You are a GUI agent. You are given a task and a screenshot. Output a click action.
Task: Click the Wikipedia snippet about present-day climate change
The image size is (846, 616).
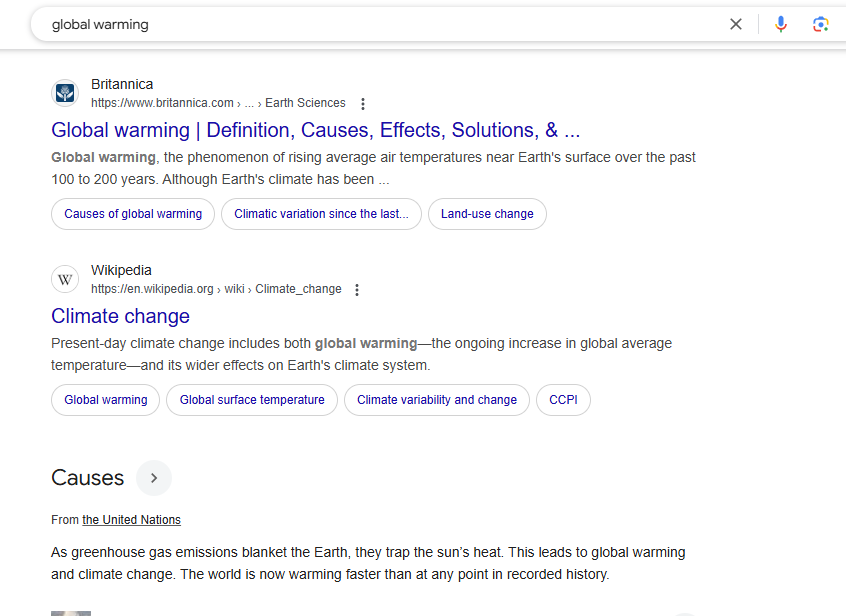tap(361, 354)
